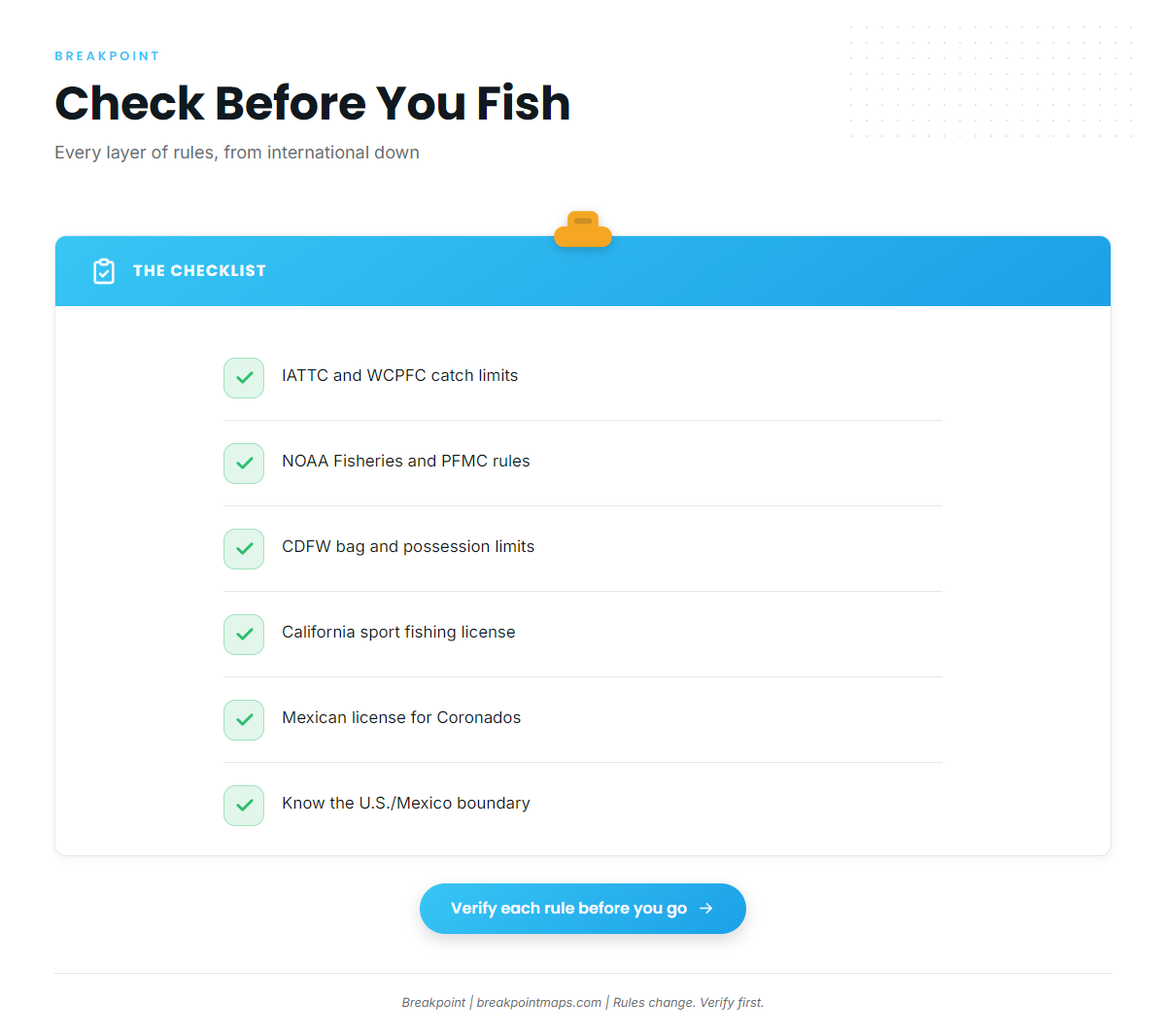The image size is (1166, 1036).
Task: Select California sport fishing license label
Action: (398, 632)
